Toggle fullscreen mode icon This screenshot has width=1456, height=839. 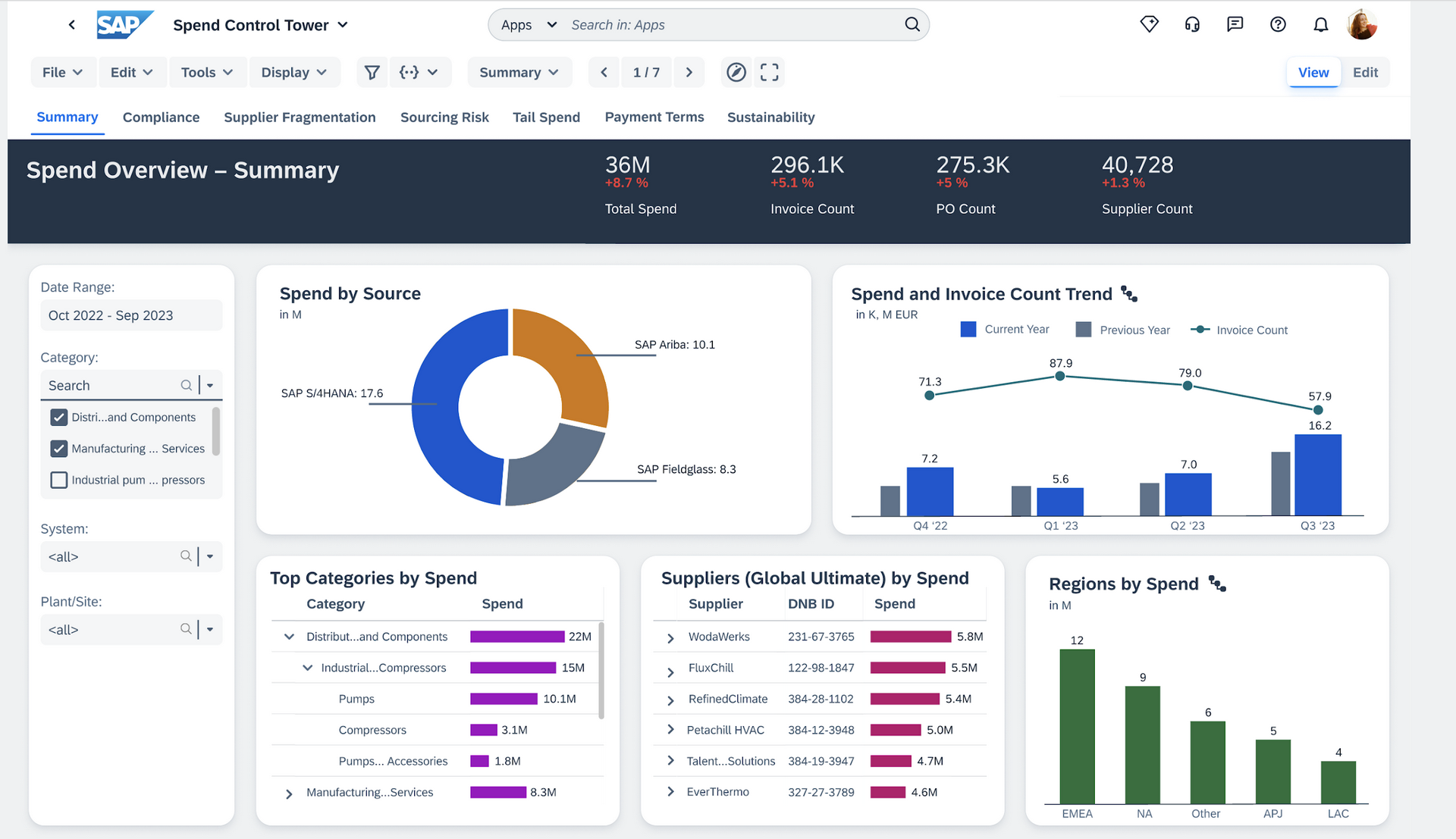pyautogui.click(x=769, y=72)
